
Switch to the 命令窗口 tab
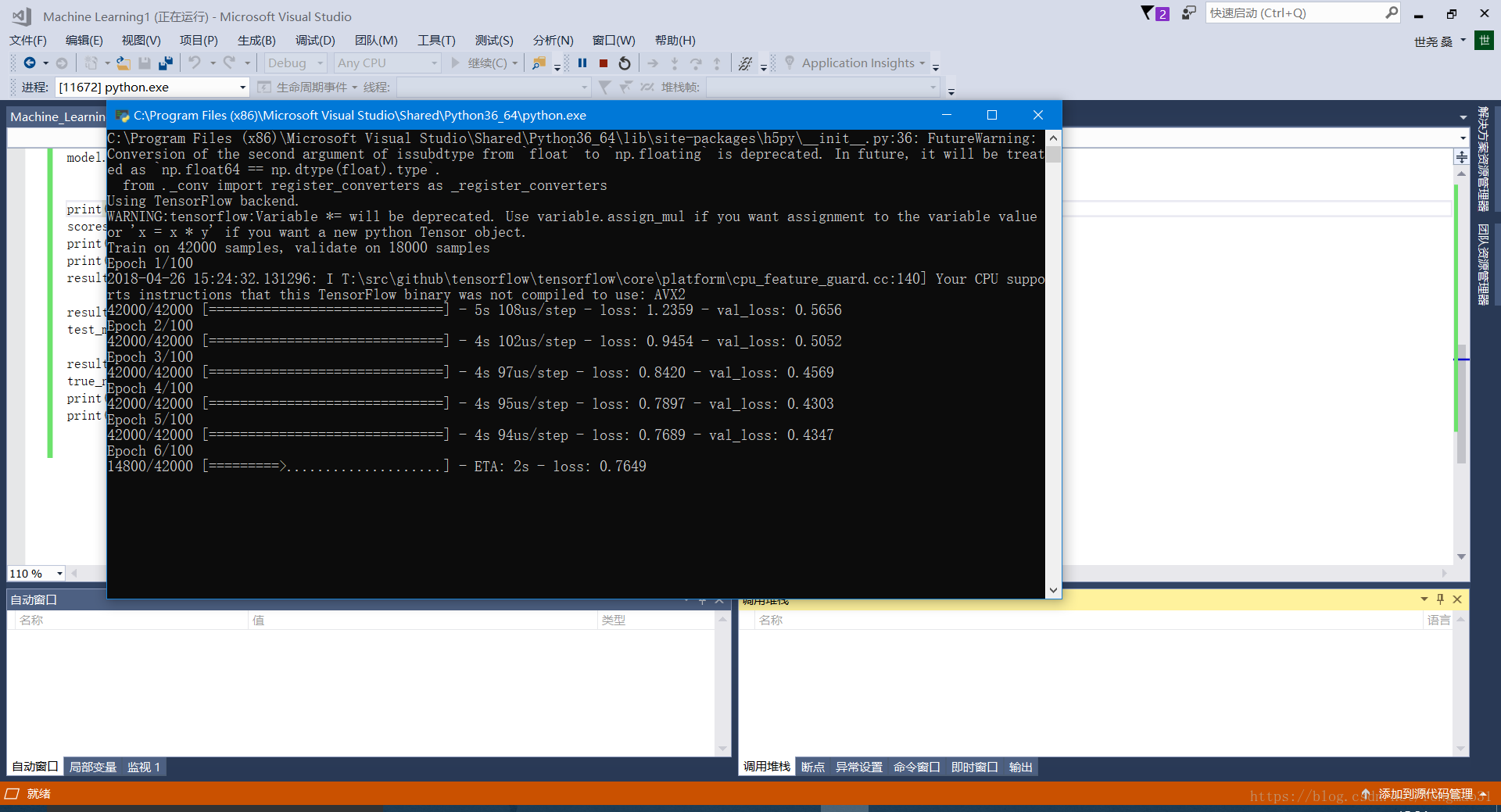click(x=917, y=767)
